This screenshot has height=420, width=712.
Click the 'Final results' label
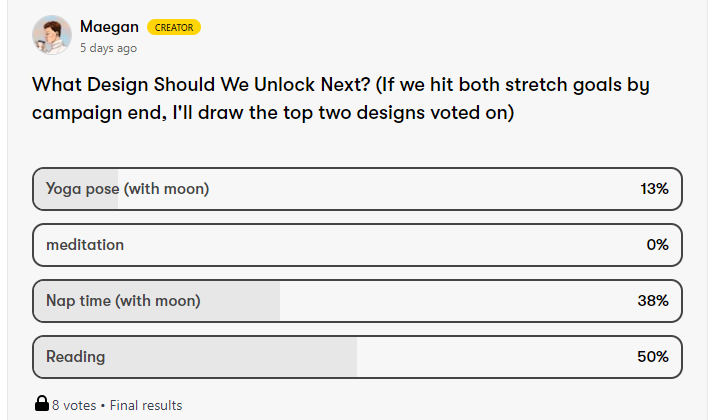point(146,405)
